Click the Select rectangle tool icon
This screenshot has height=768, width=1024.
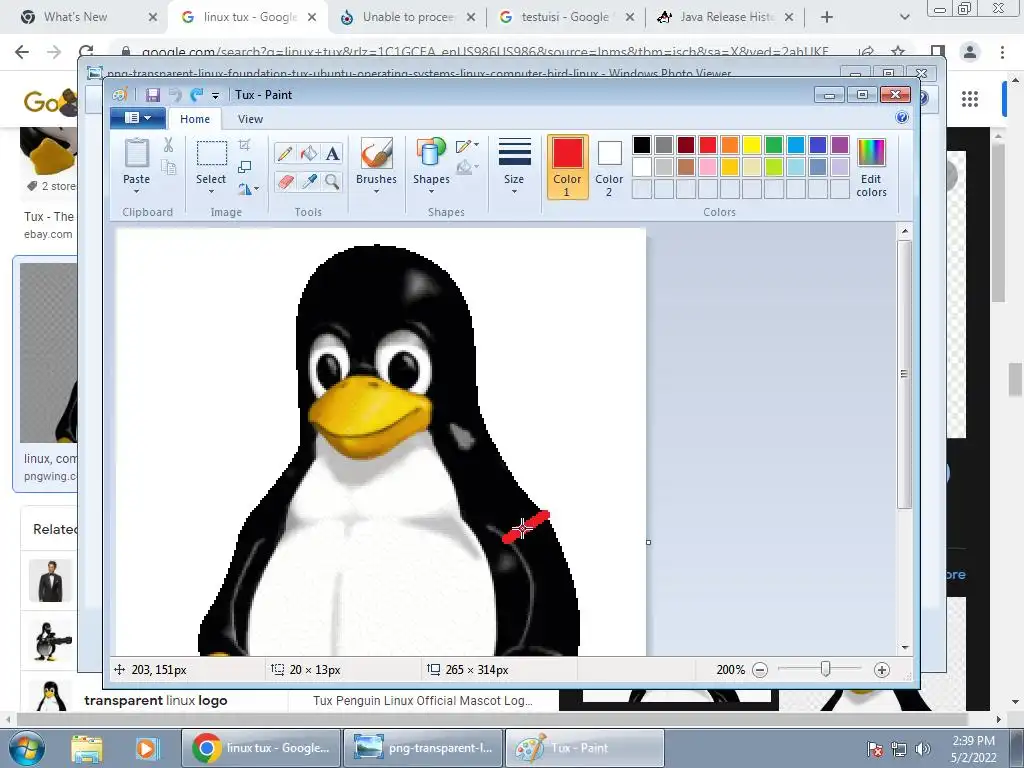pos(212,153)
